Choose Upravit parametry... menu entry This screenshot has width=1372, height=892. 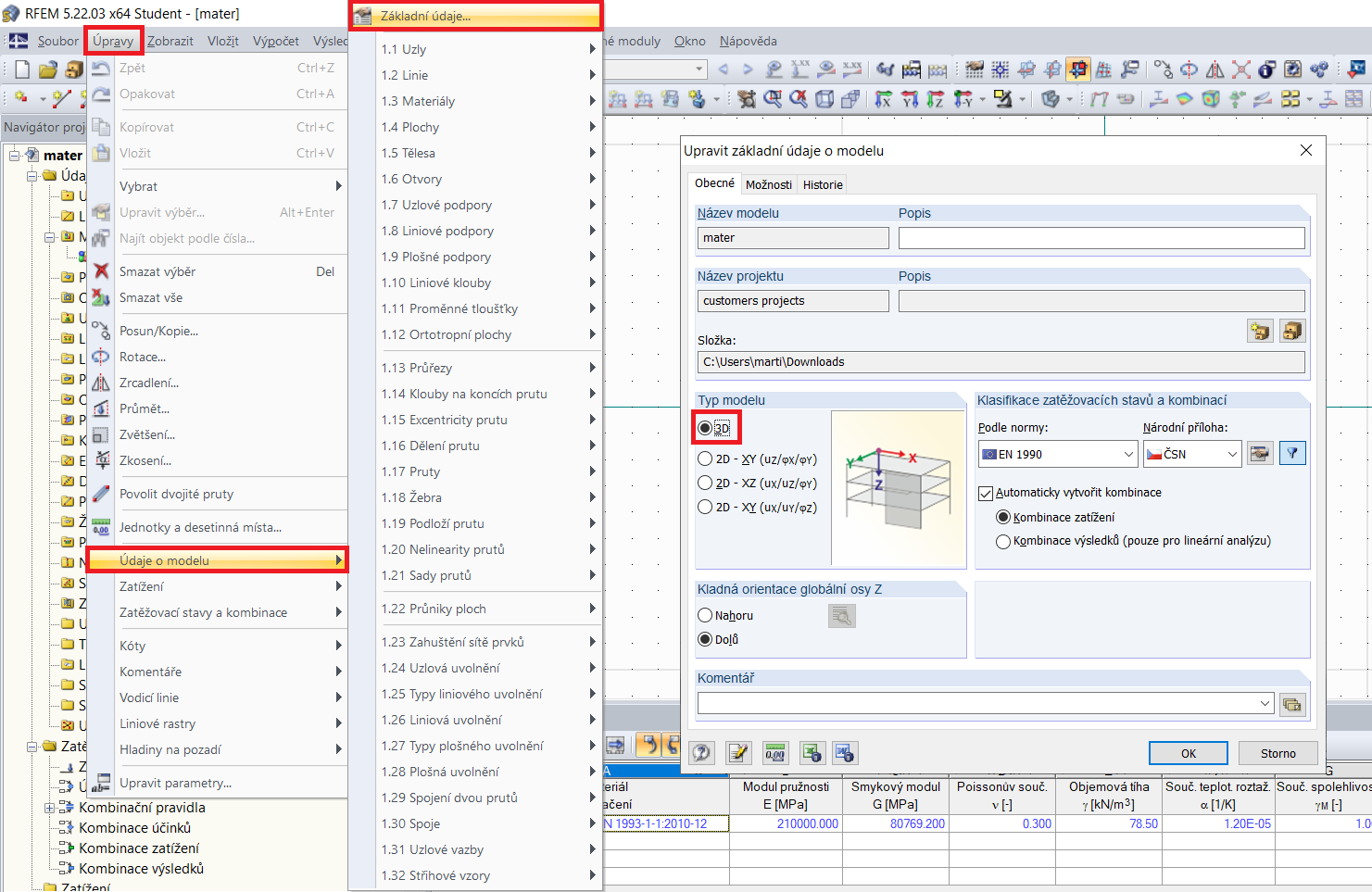[218, 783]
